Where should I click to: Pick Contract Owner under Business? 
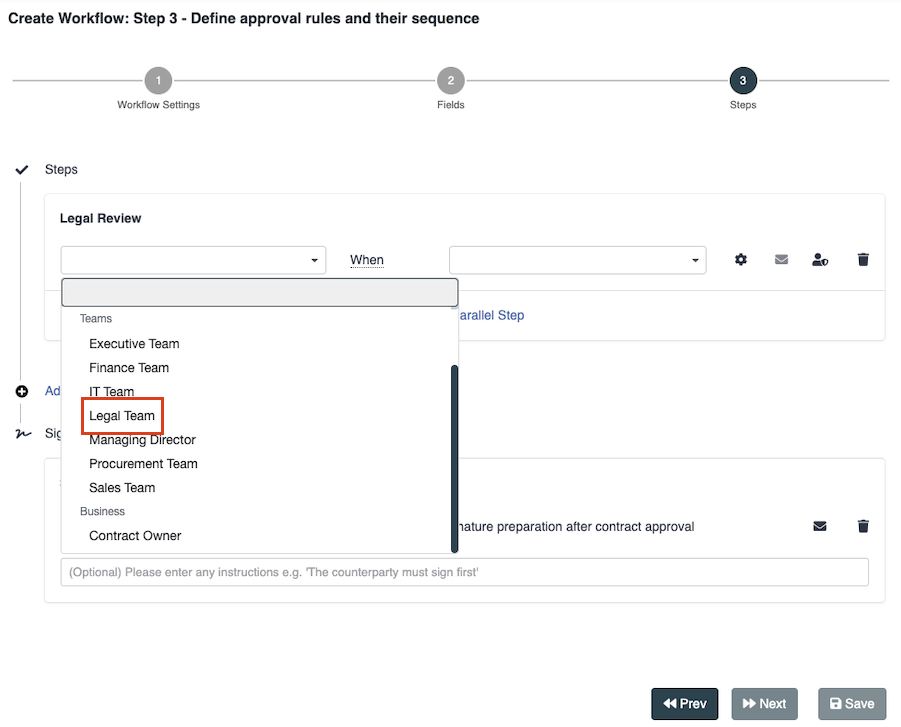[x=135, y=536]
